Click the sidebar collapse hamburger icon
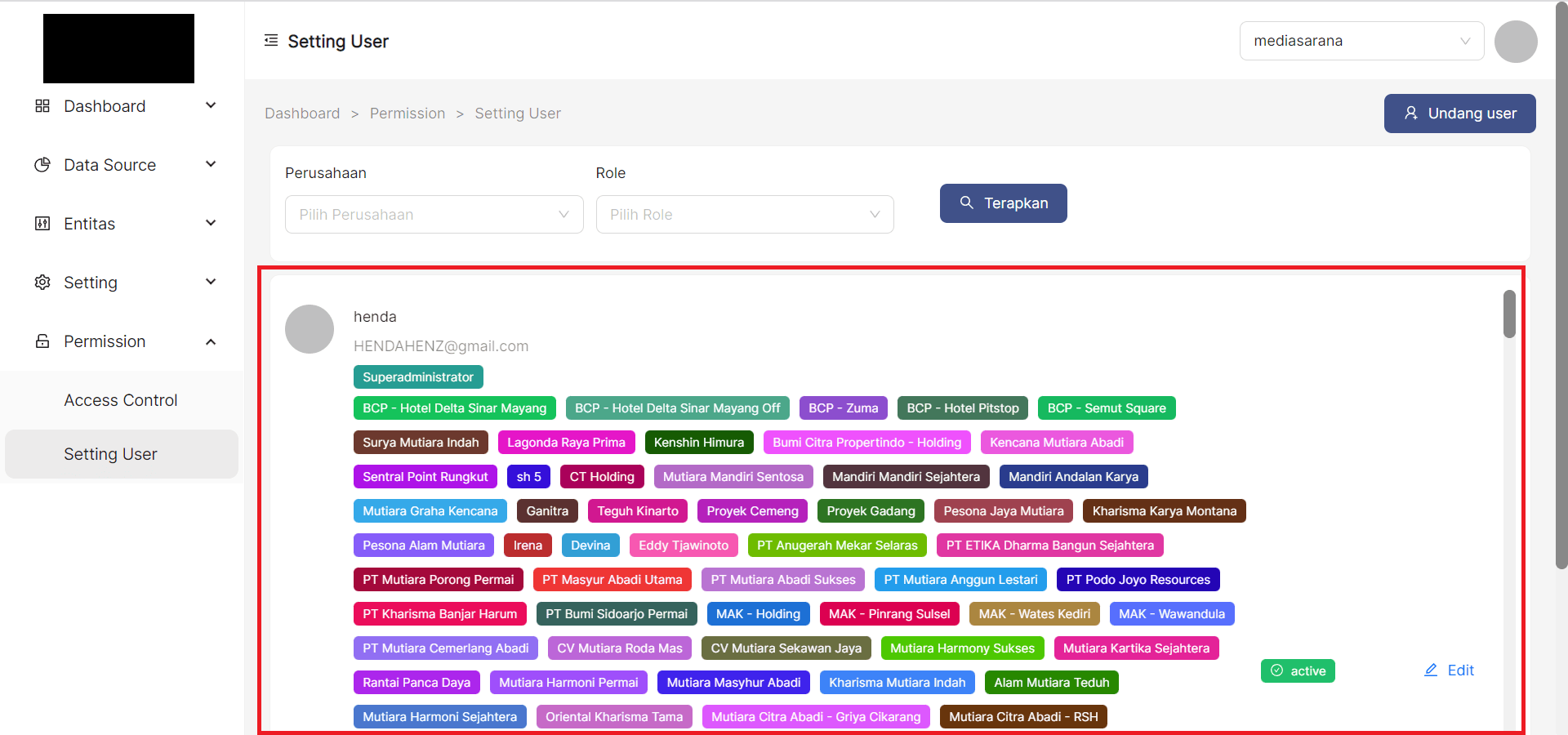The width and height of the screenshot is (1568, 735). [271, 41]
